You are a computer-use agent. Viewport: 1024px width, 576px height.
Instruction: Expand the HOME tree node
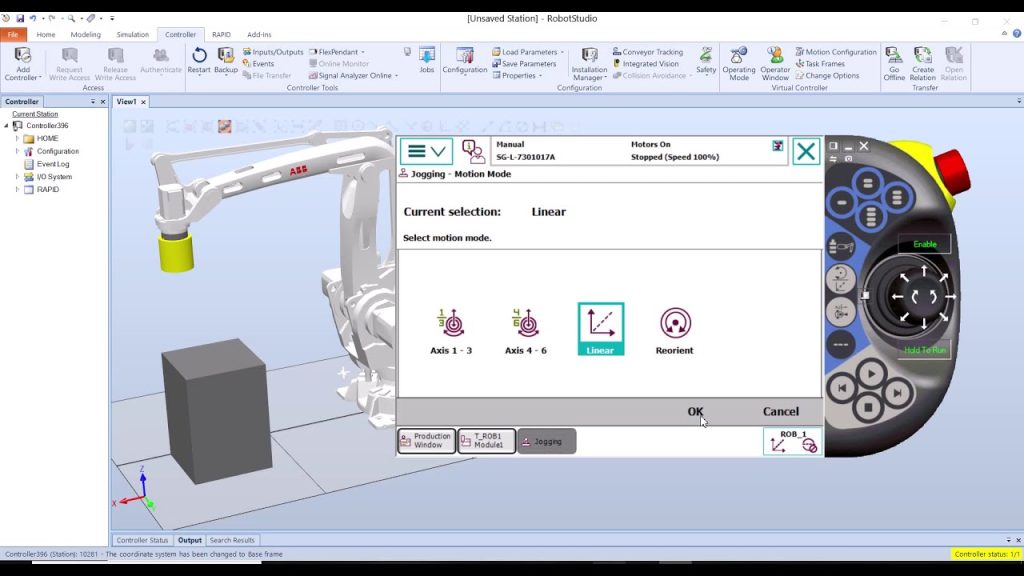[17, 138]
